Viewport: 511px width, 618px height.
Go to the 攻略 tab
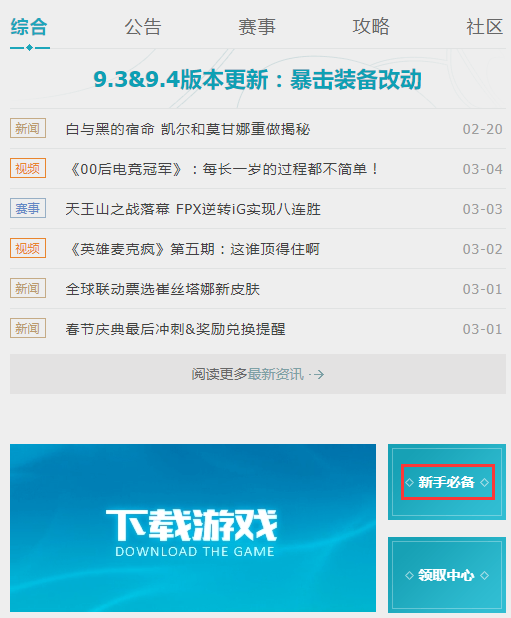(371, 27)
